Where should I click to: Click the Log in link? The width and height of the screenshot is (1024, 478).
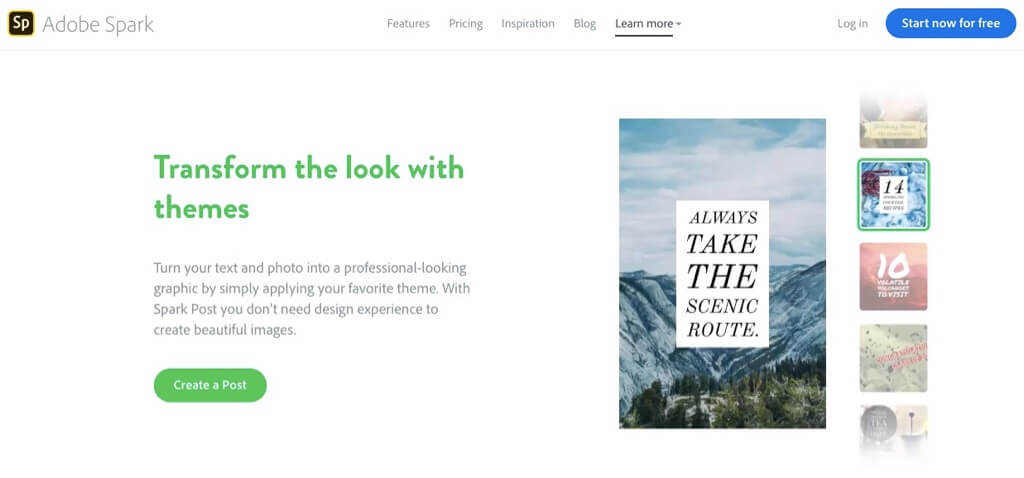(x=852, y=23)
